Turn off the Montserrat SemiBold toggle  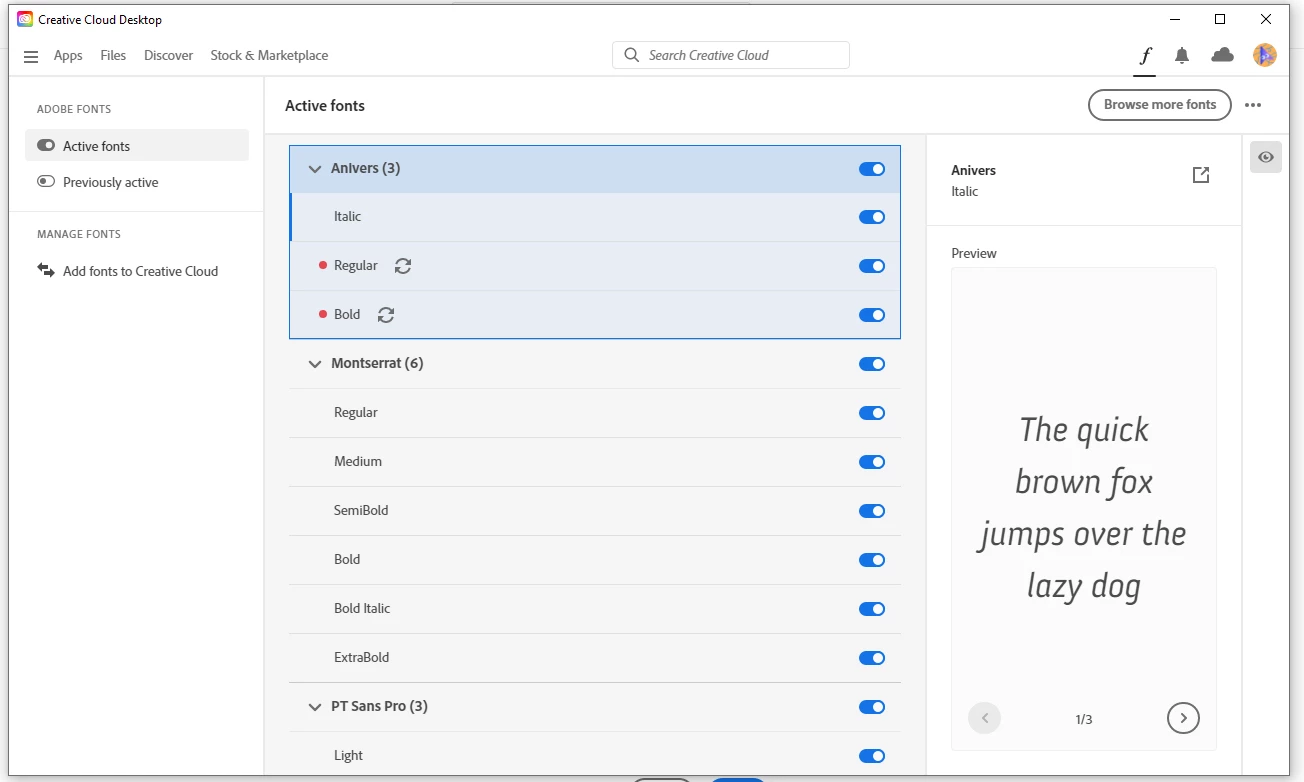pyautogui.click(x=872, y=511)
